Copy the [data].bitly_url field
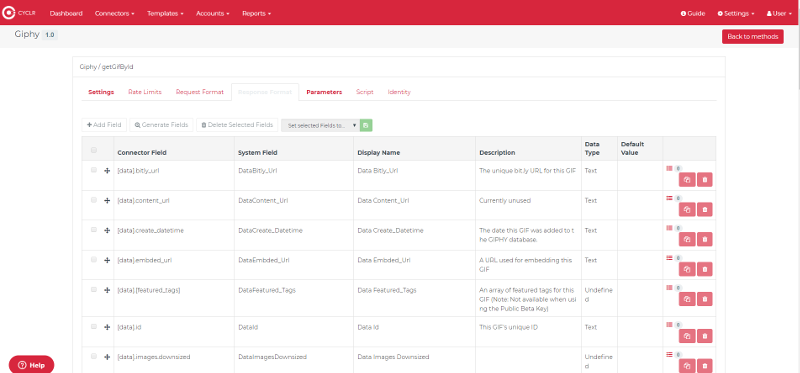Screen dimensions: 800x373 [x=687, y=180]
